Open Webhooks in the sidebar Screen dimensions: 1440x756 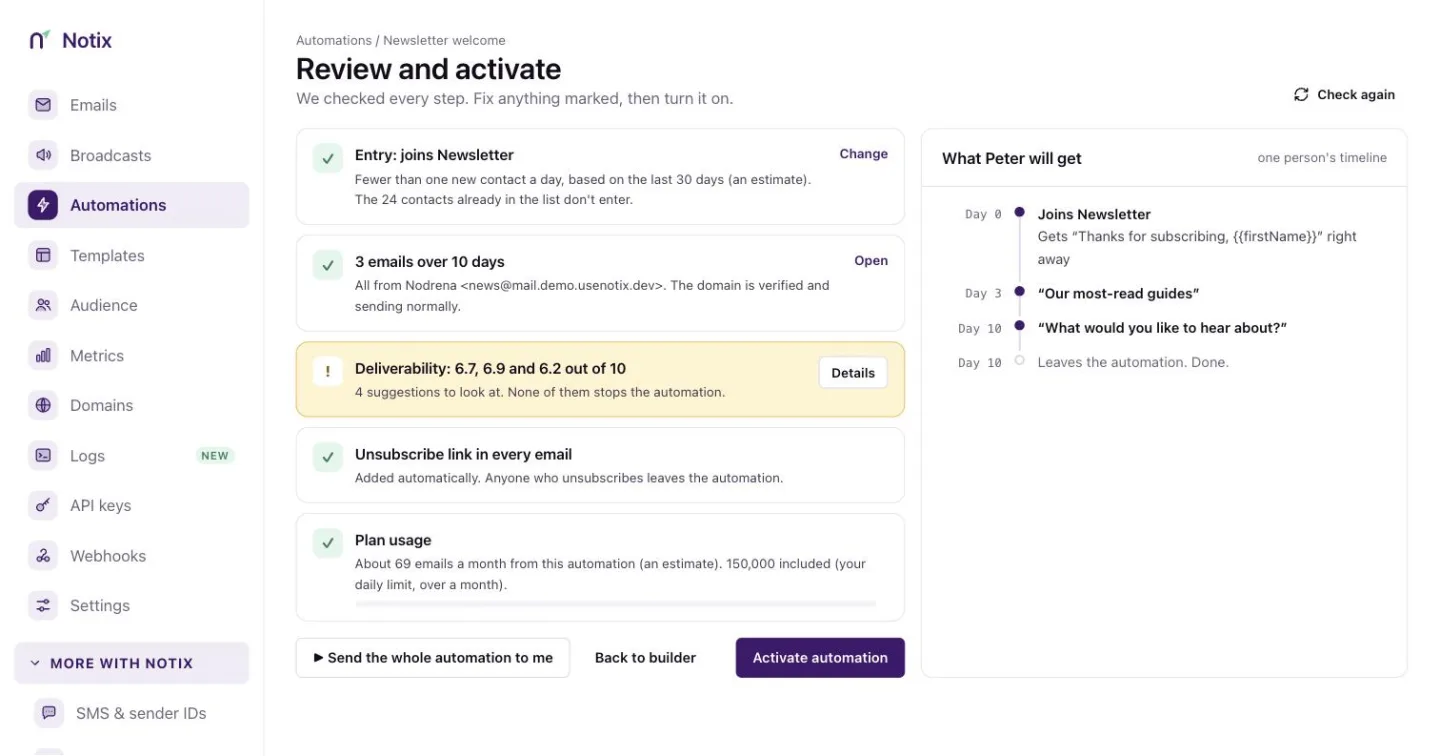tap(131, 555)
